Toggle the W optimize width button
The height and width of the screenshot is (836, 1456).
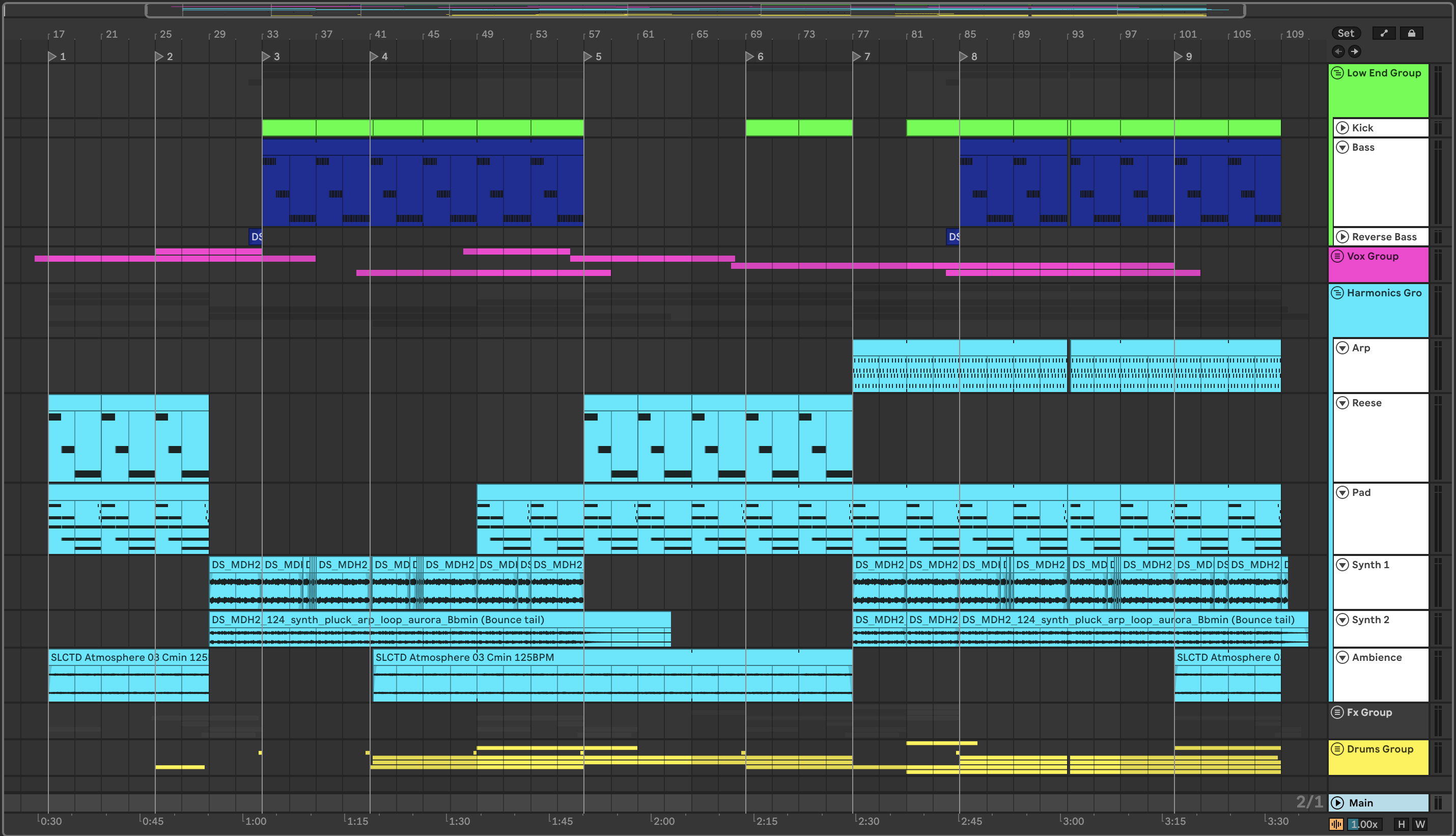pos(1420,824)
